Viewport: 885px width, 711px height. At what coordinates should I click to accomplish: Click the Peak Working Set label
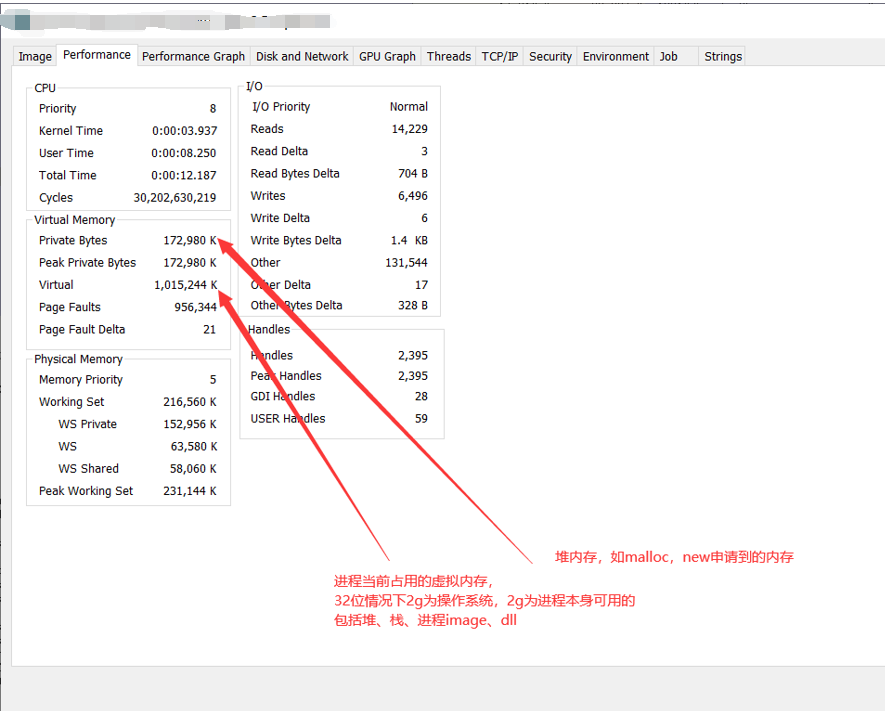click(86, 491)
